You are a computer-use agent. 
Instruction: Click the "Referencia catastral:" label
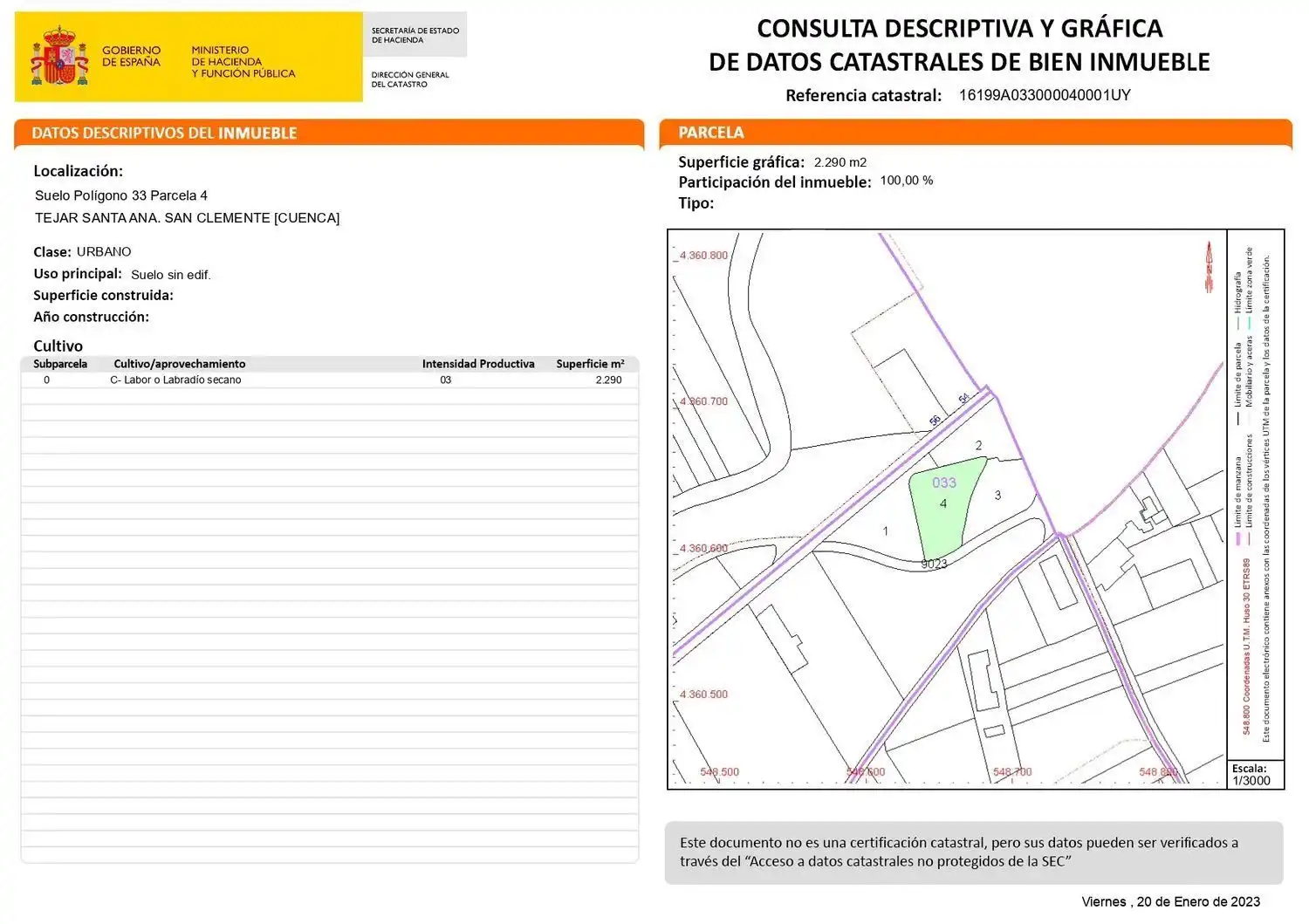[863, 95]
